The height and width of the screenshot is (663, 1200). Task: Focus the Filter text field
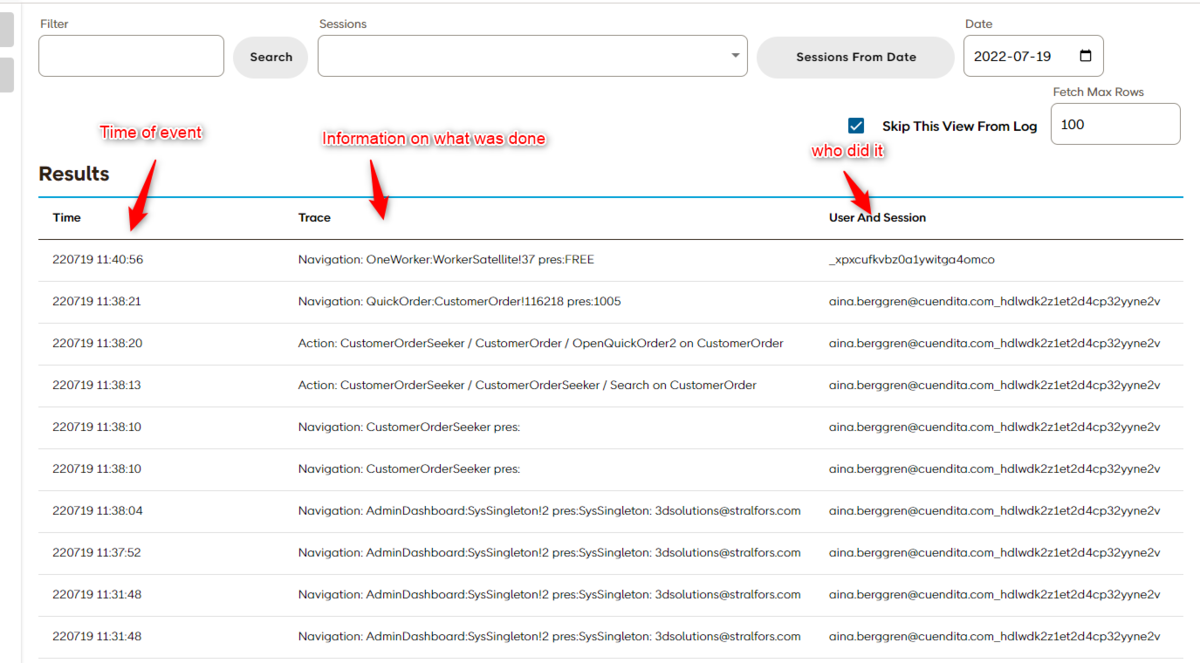(131, 56)
